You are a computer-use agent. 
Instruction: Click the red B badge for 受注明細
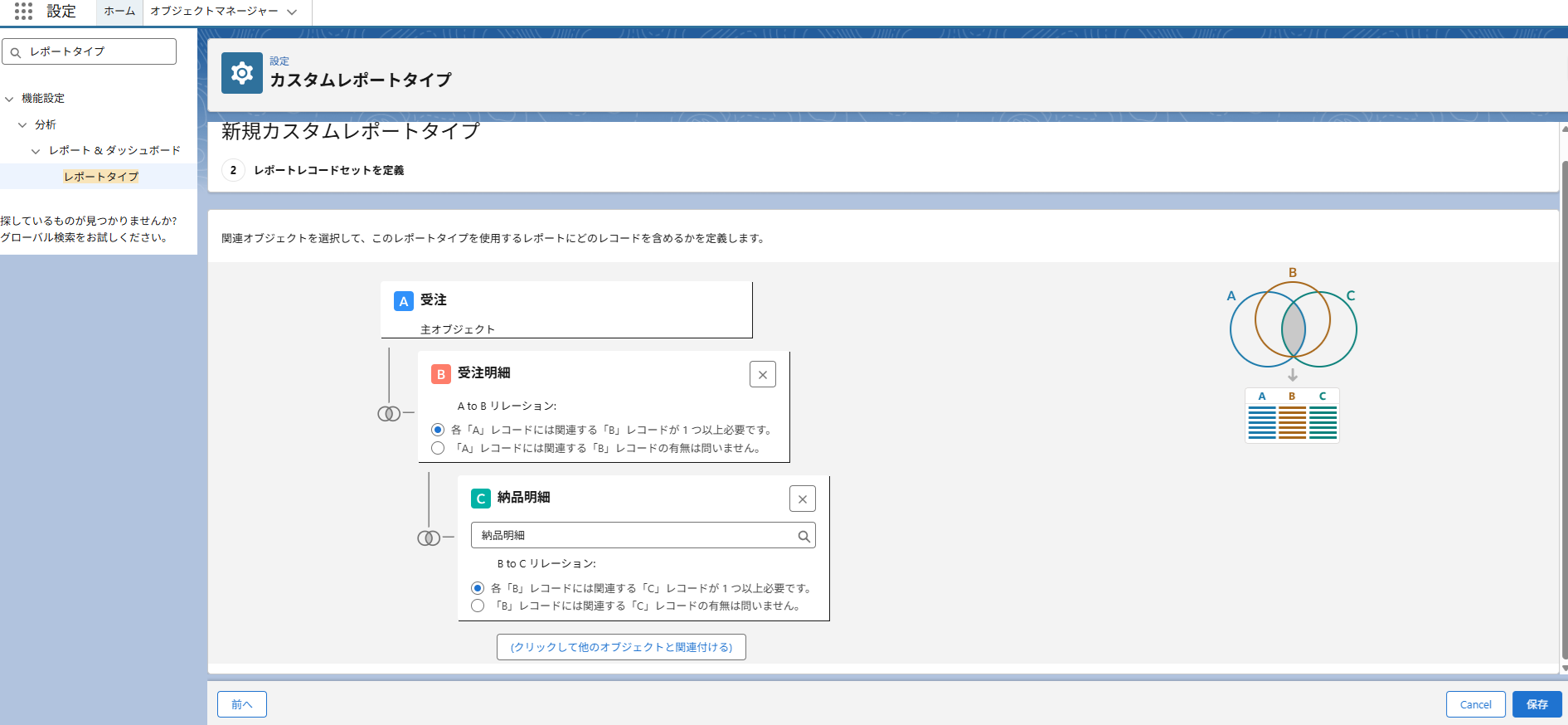click(441, 374)
